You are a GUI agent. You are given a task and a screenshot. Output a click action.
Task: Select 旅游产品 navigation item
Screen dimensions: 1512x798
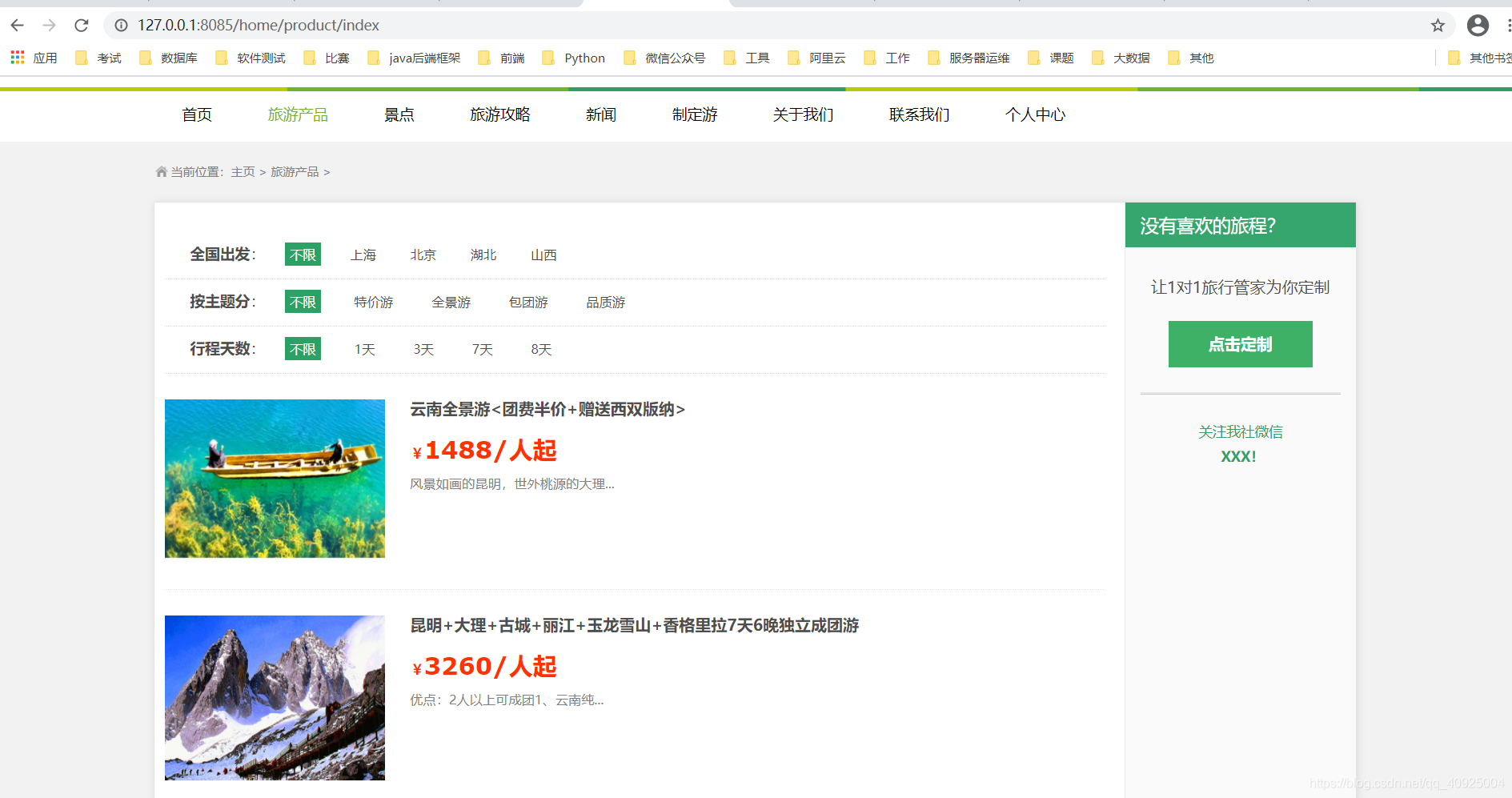click(x=298, y=114)
